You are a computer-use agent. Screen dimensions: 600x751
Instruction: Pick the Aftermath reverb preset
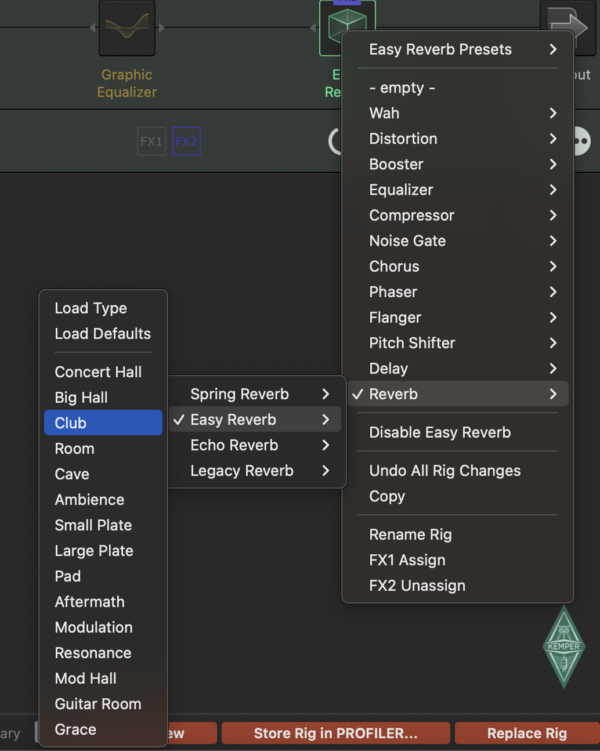pos(103,602)
